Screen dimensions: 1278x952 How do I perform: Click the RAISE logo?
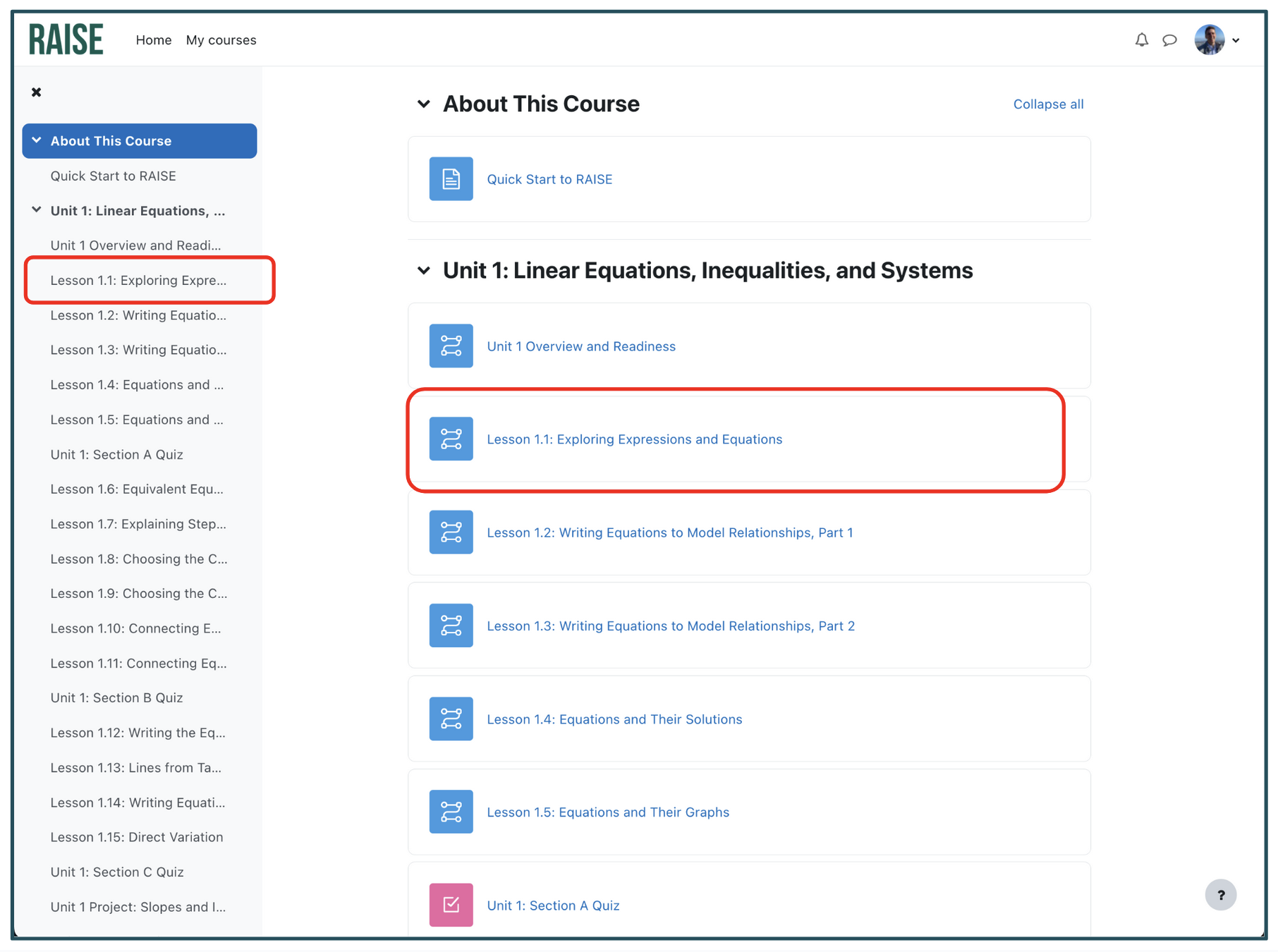(66, 39)
